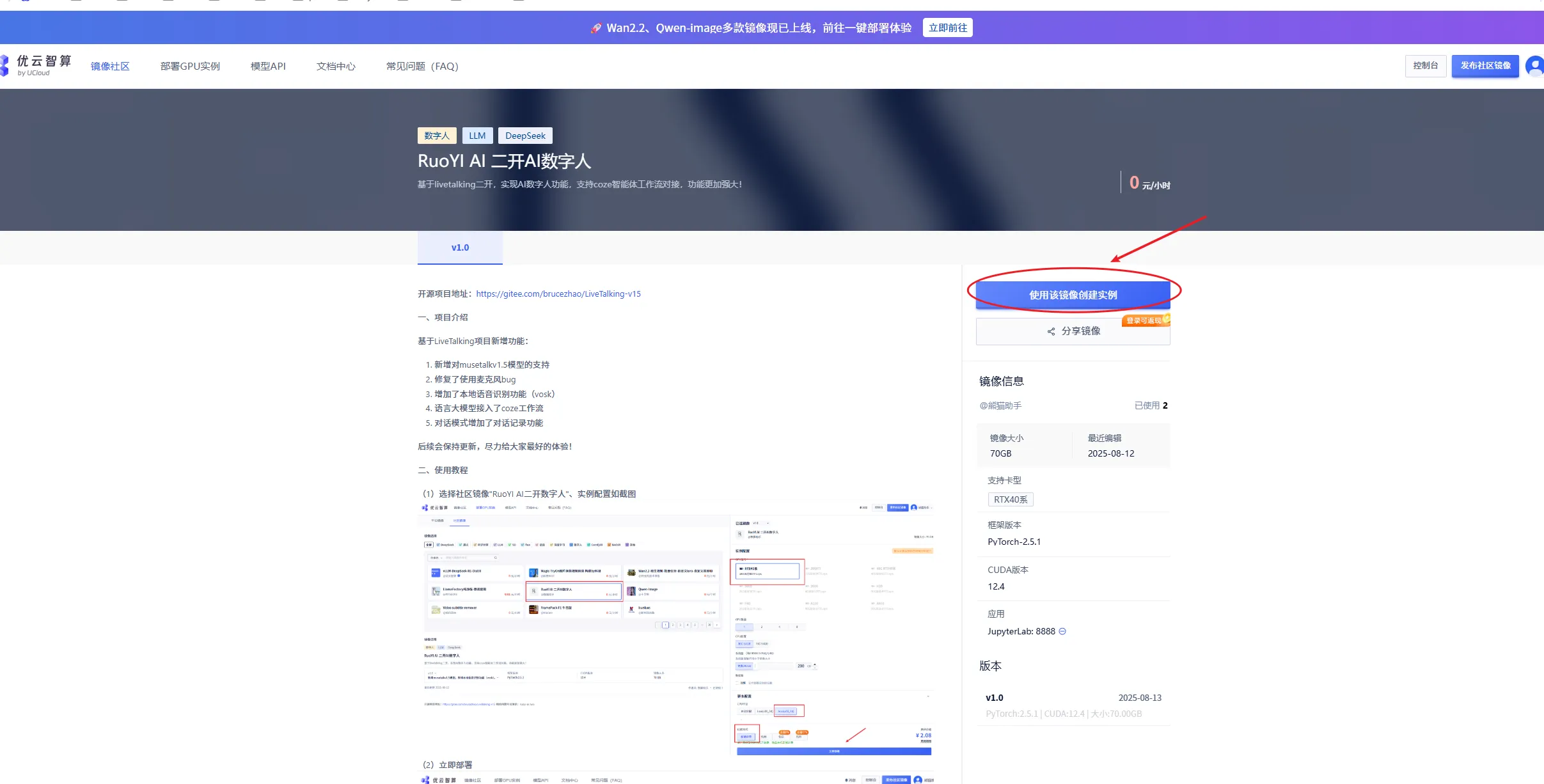The image size is (1544, 784).
Task: Open the 镜像社区 navigation item
Action: point(110,66)
